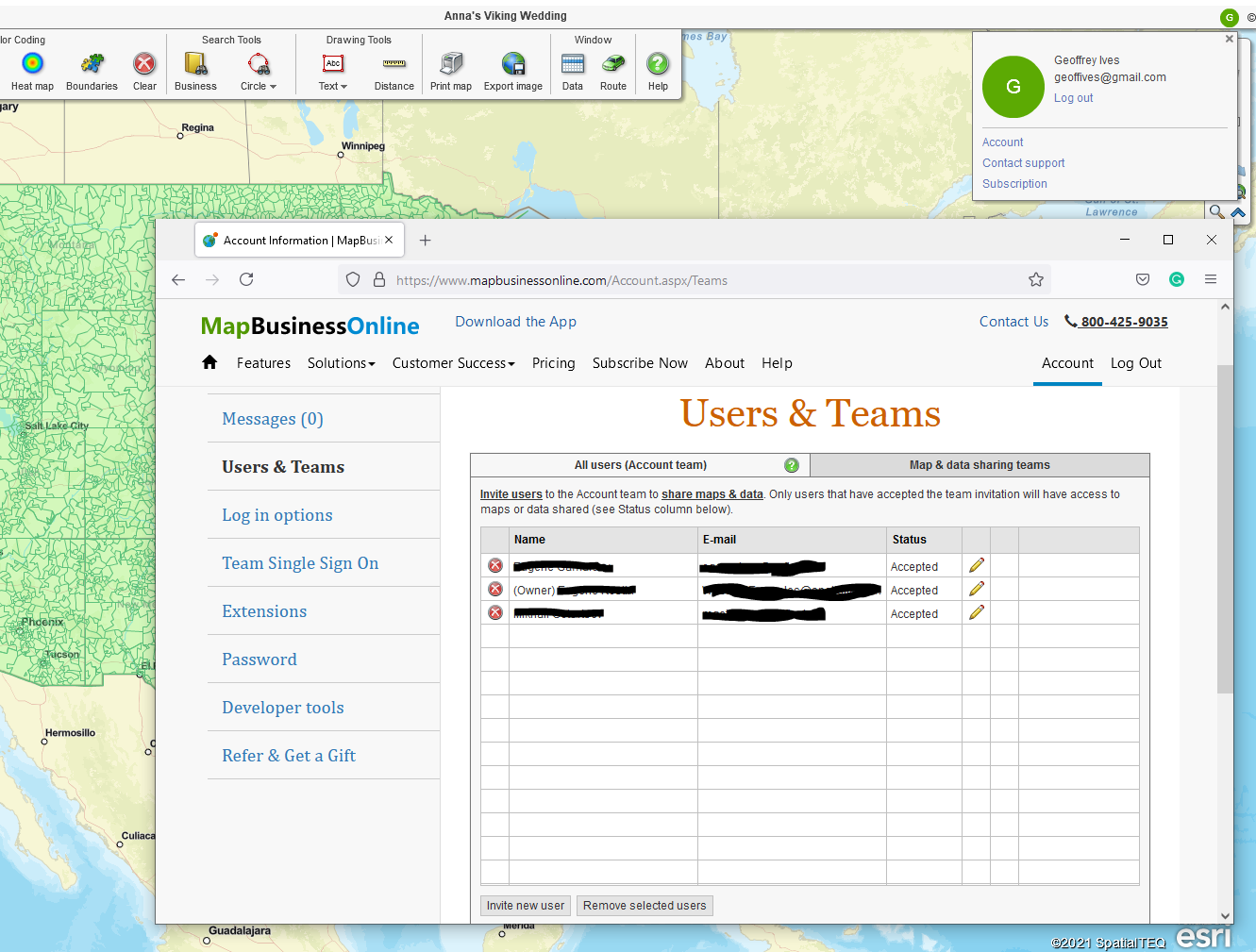Switch to All users (Account team) tab

[x=641, y=465]
